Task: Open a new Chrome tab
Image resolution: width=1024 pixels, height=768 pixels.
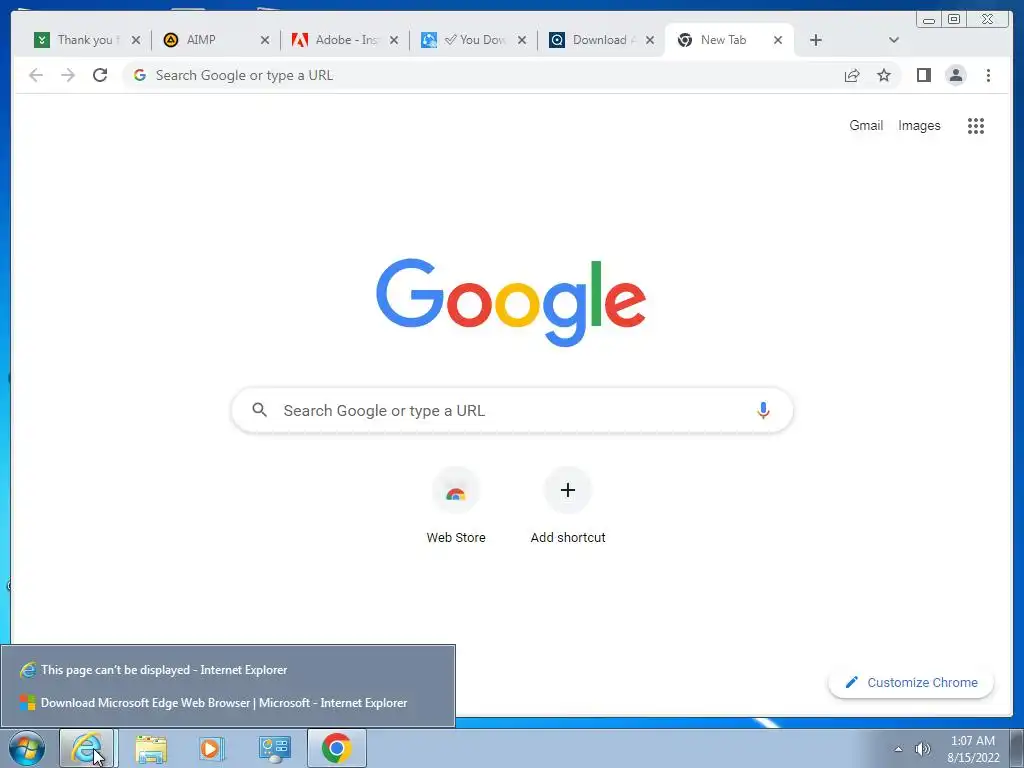Action: tap(816, 40)
